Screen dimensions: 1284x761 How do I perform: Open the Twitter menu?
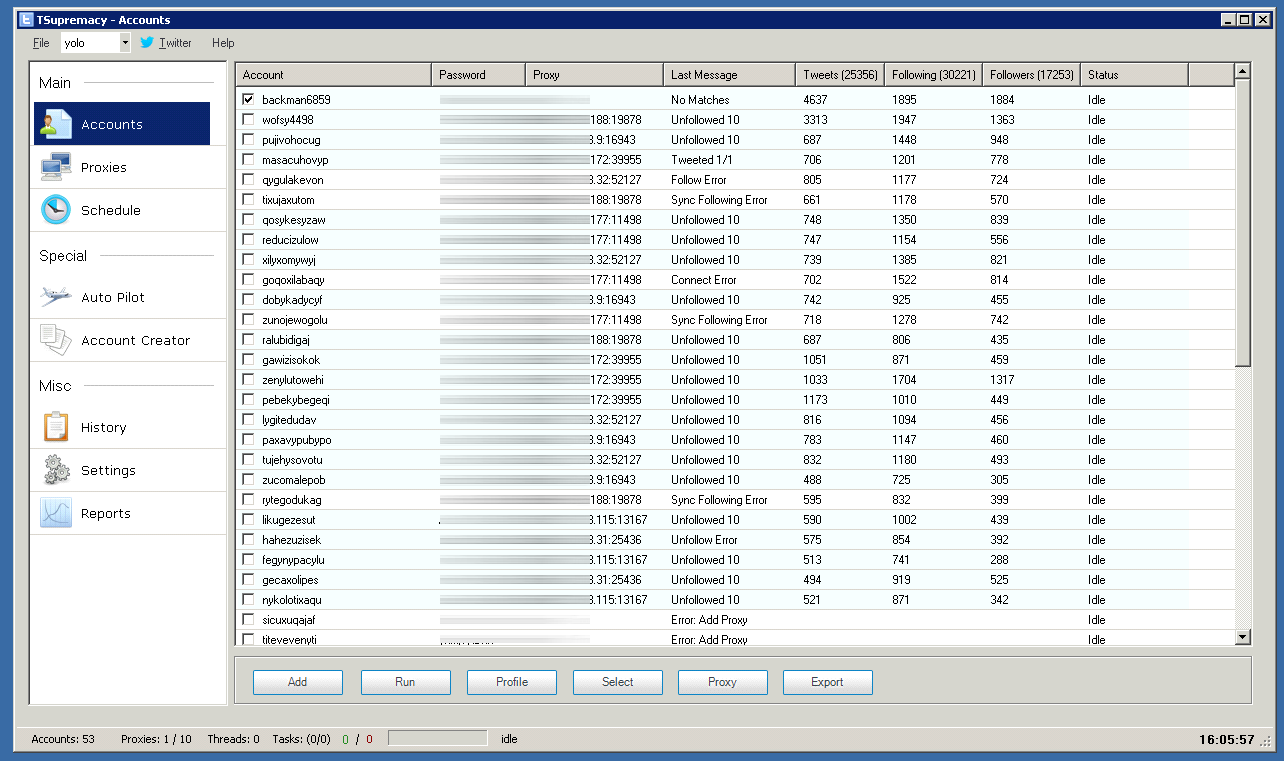click(x=175, y=43)
